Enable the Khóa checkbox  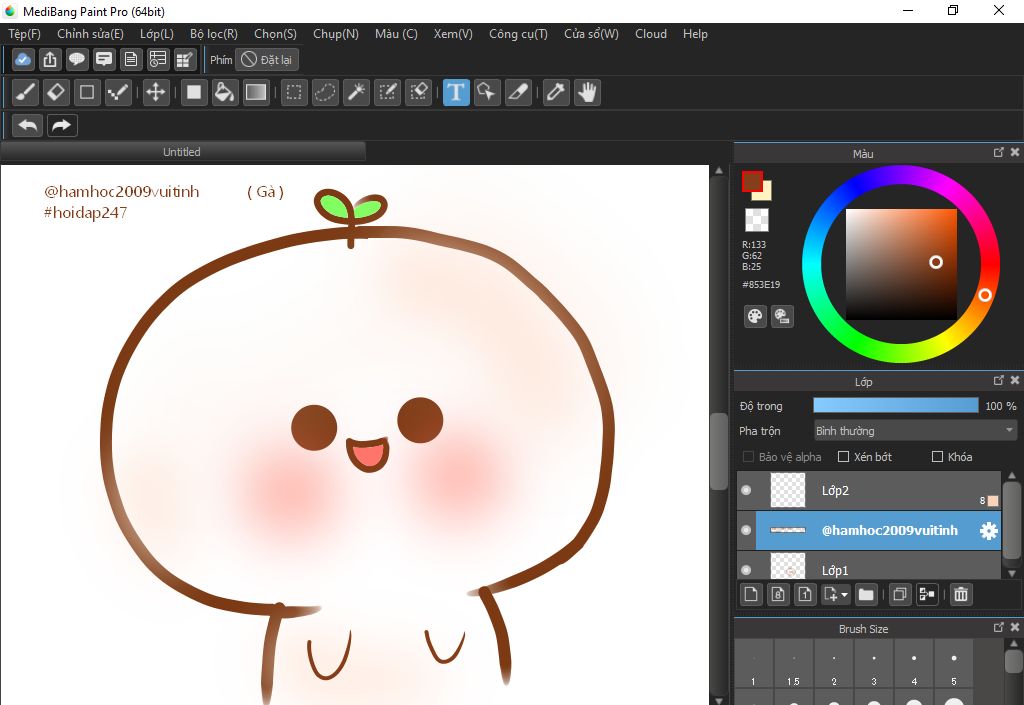pyautogui.click(x=937, y=457)
